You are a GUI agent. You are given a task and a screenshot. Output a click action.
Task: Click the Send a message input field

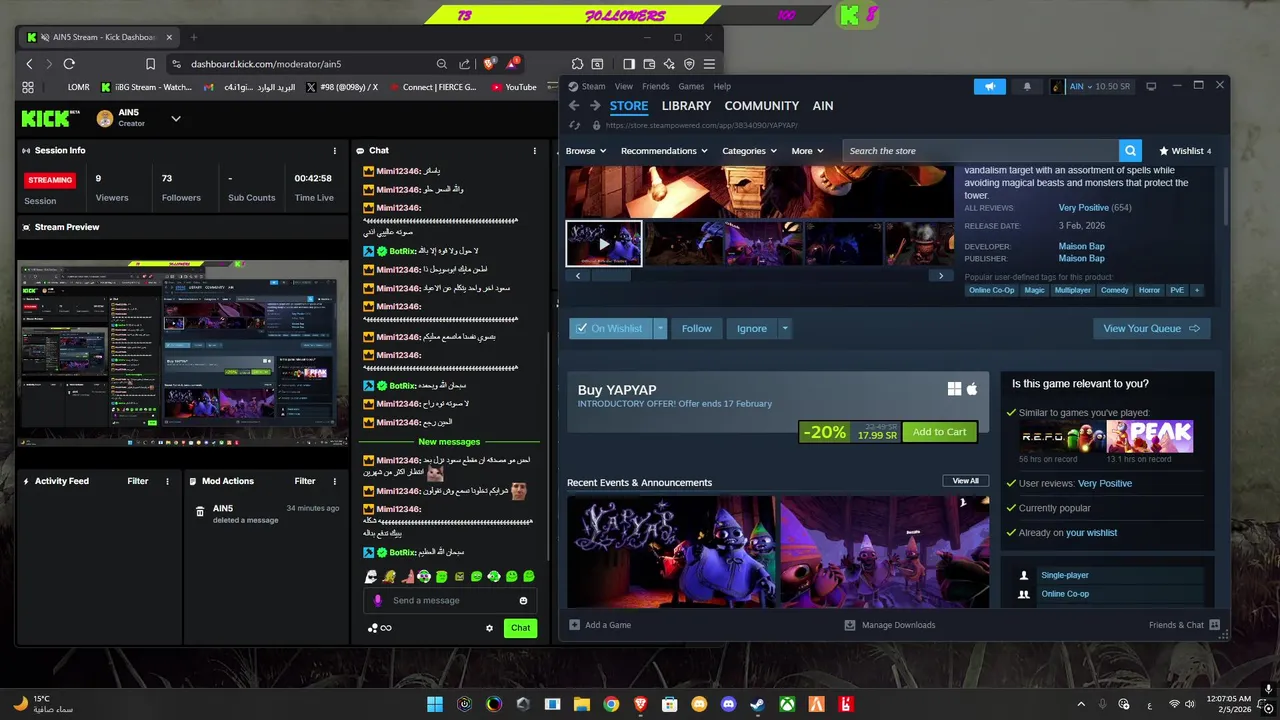click(450, 601)
